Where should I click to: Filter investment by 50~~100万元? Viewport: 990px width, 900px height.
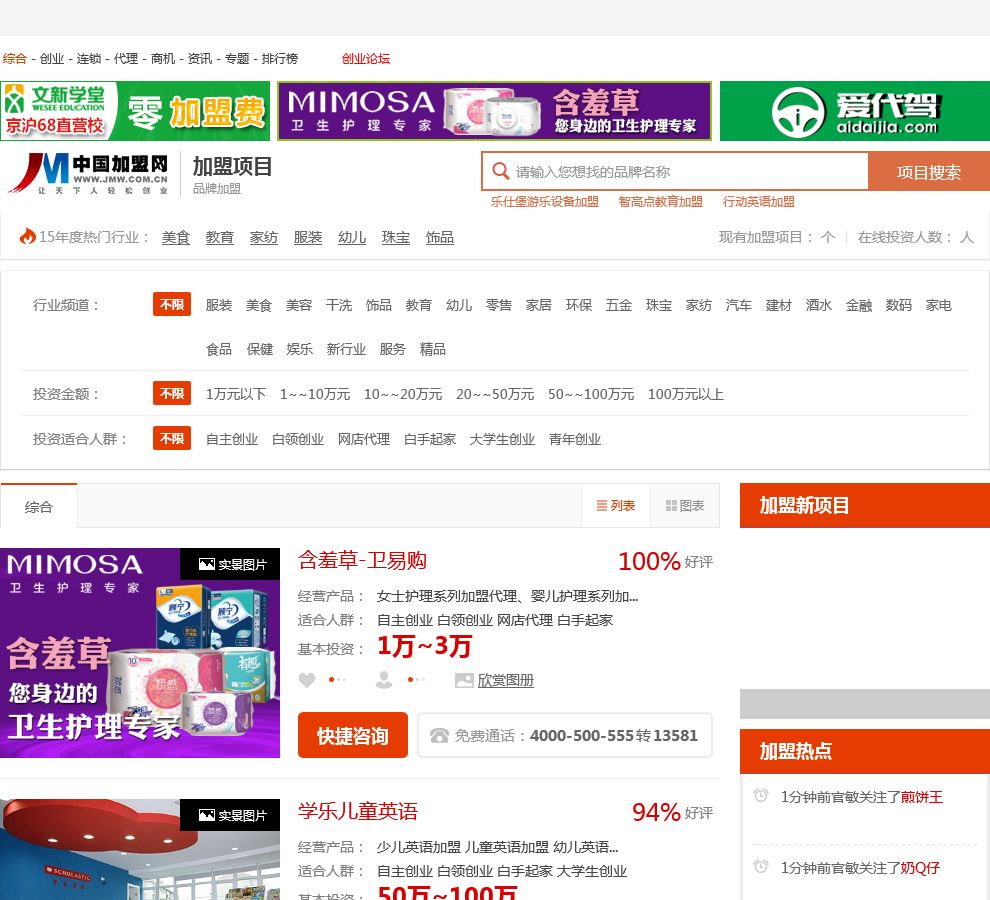(591, 394)
